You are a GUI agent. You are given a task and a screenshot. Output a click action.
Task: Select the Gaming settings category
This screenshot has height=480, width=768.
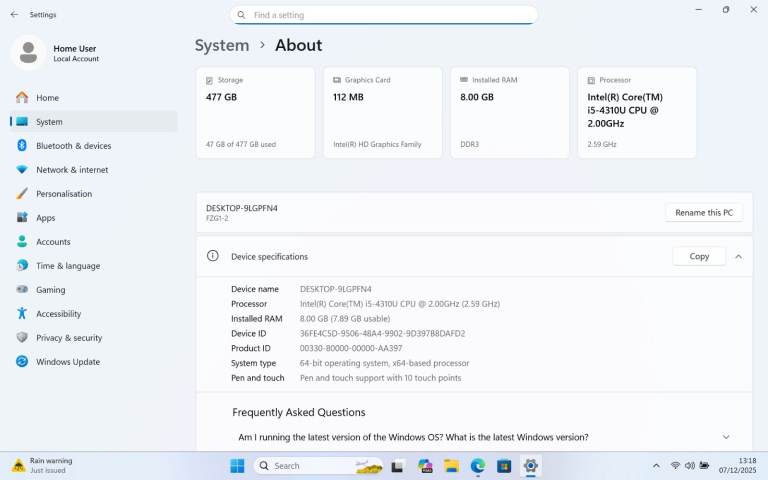point(50,290)
